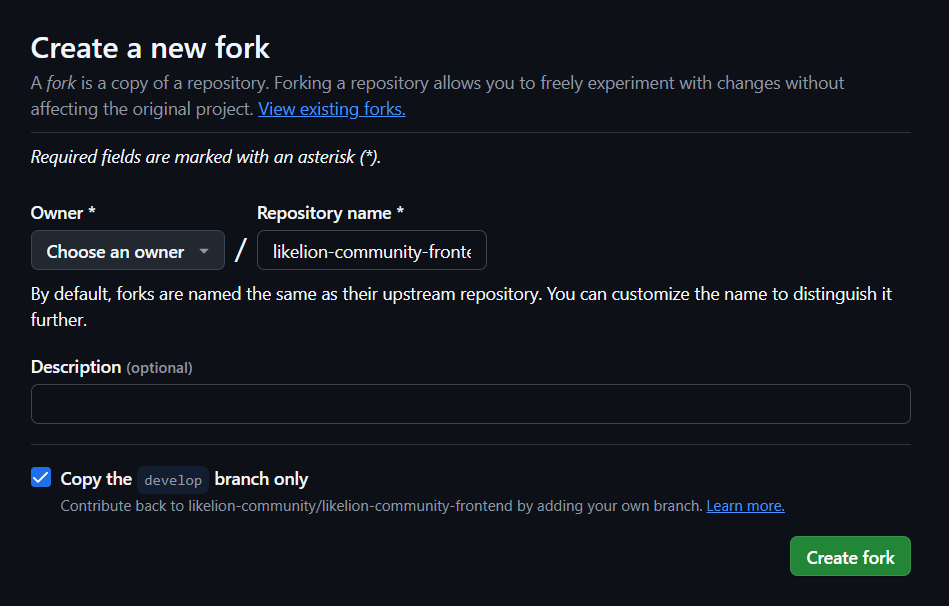949x606 pixels.
Task: Click the "Contribute back to" helper text
Action: [x=380, y=506]
